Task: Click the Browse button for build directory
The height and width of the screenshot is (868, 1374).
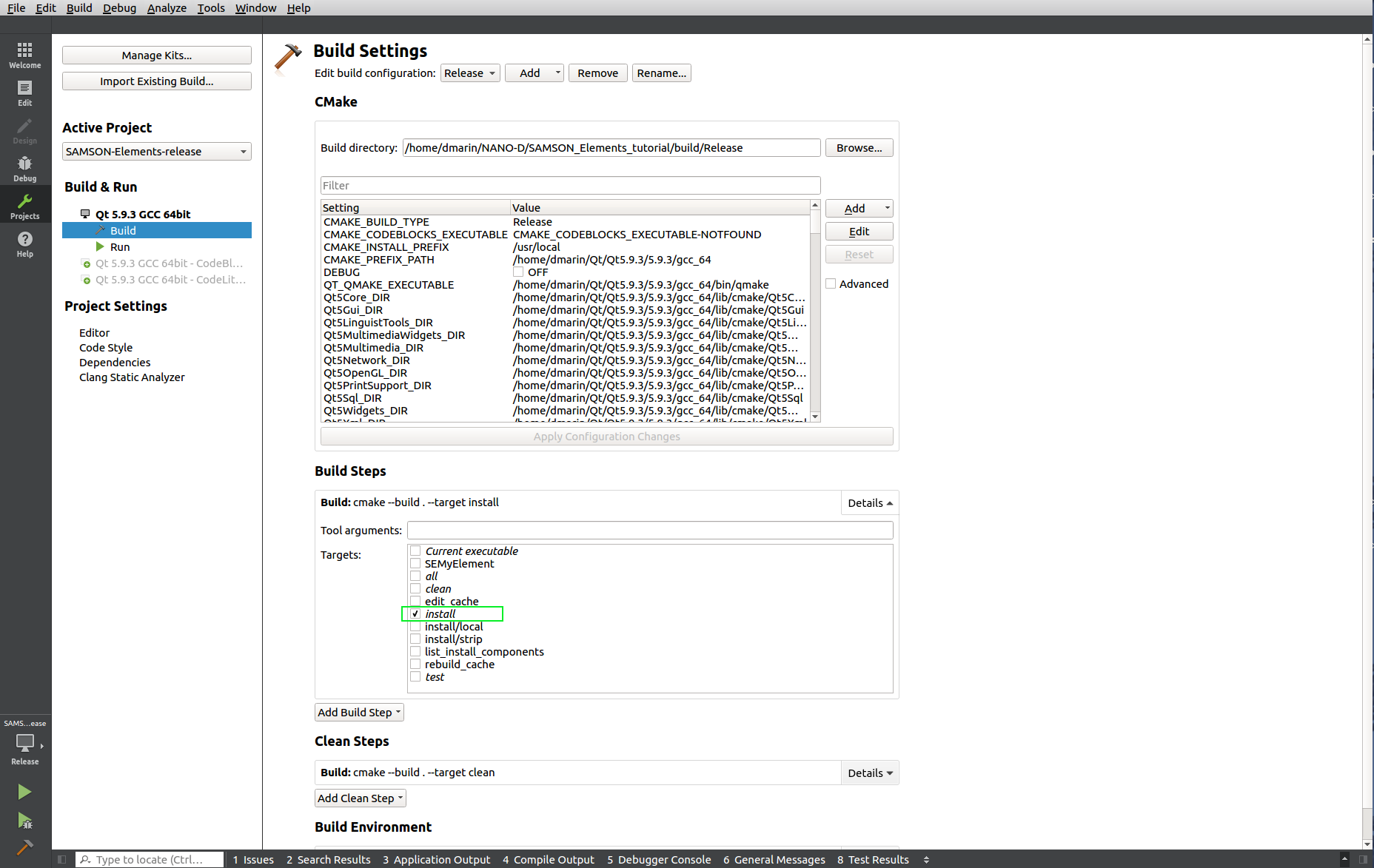Action: pos(859,148)
